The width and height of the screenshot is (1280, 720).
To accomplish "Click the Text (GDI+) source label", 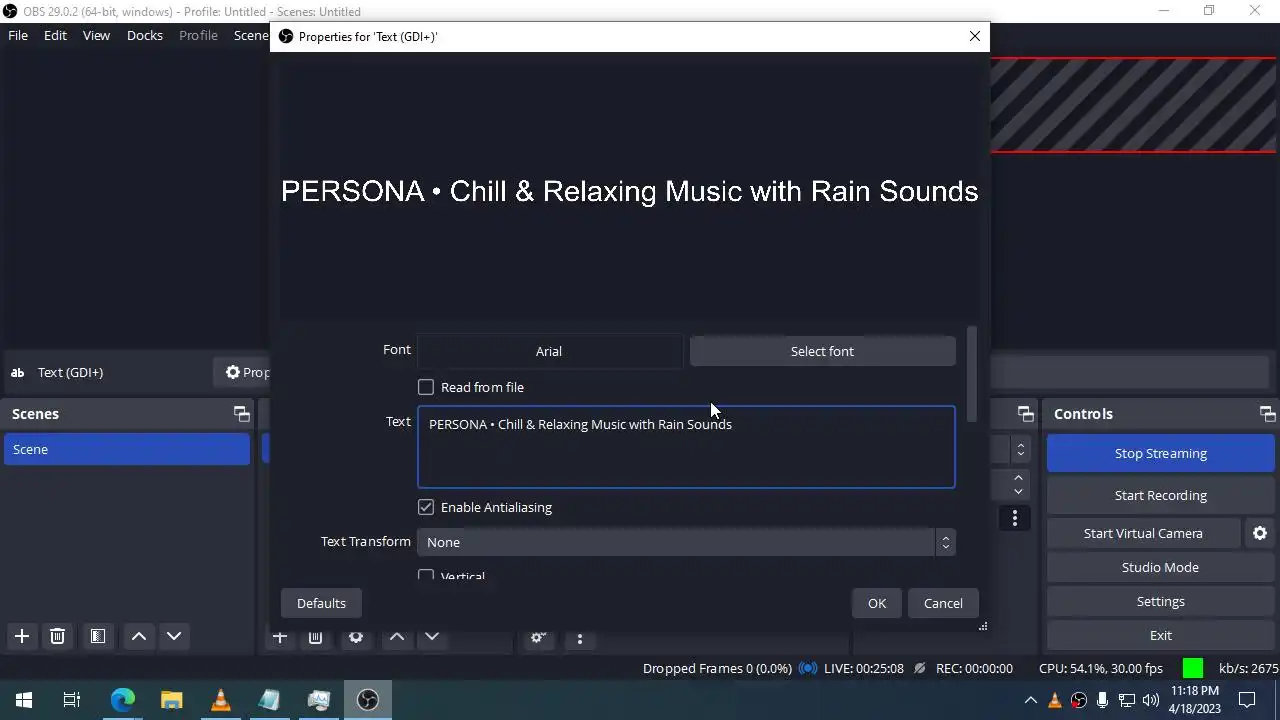I will coord(70,372).
